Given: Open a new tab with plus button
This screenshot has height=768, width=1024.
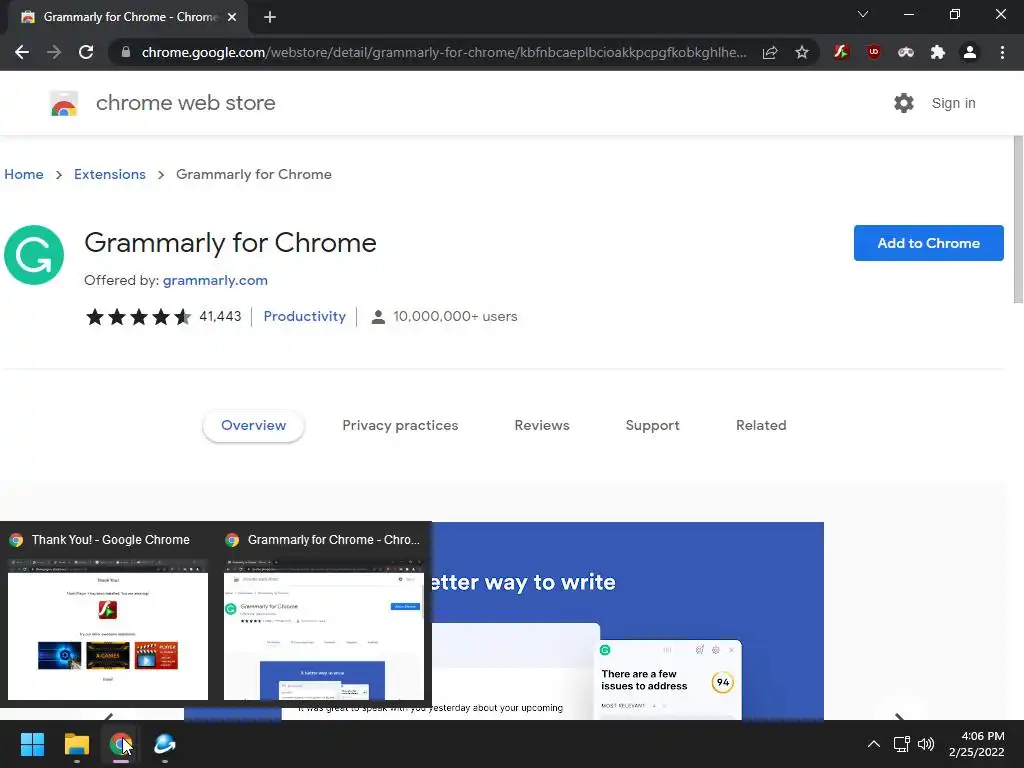Looking at the screenshot, I should click(270, 17).
